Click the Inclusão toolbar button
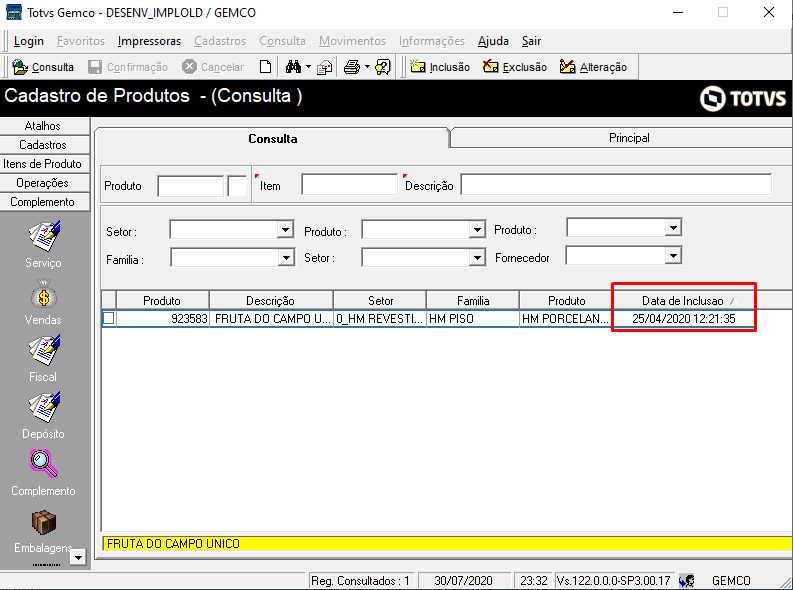Viewport: 793px width, 590px height. [x=440, y=67]
